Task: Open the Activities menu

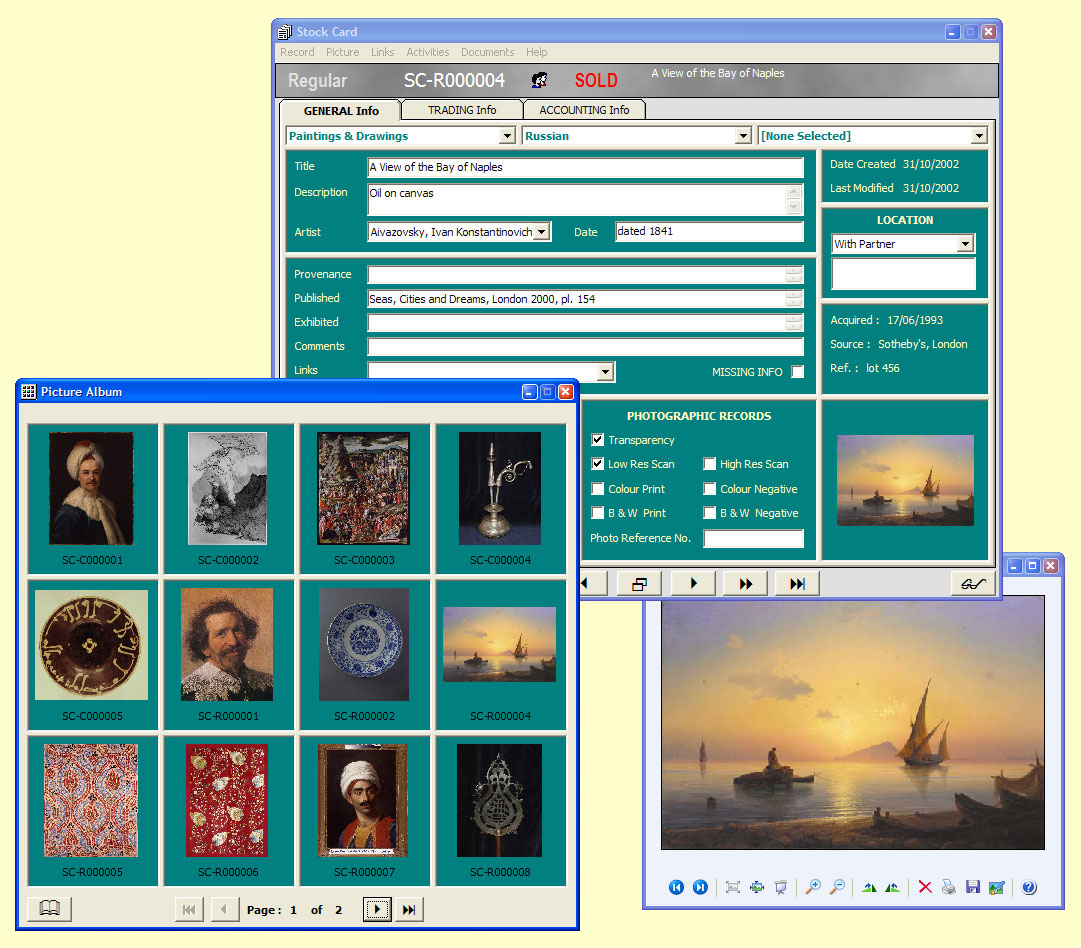Action: click(427, 52)
